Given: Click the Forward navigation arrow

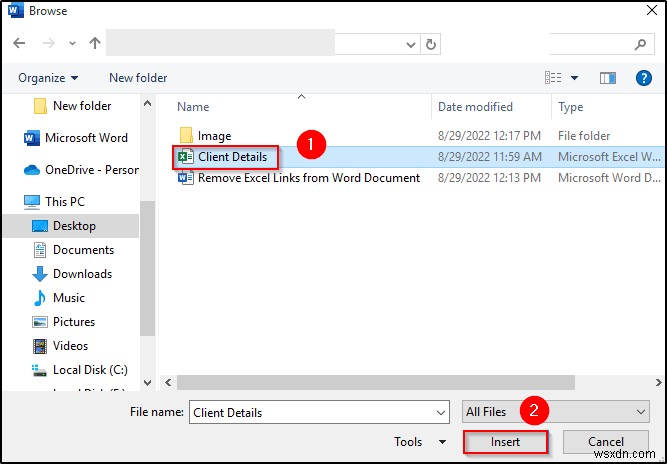Looking at the screenshot, I should 49,43.
